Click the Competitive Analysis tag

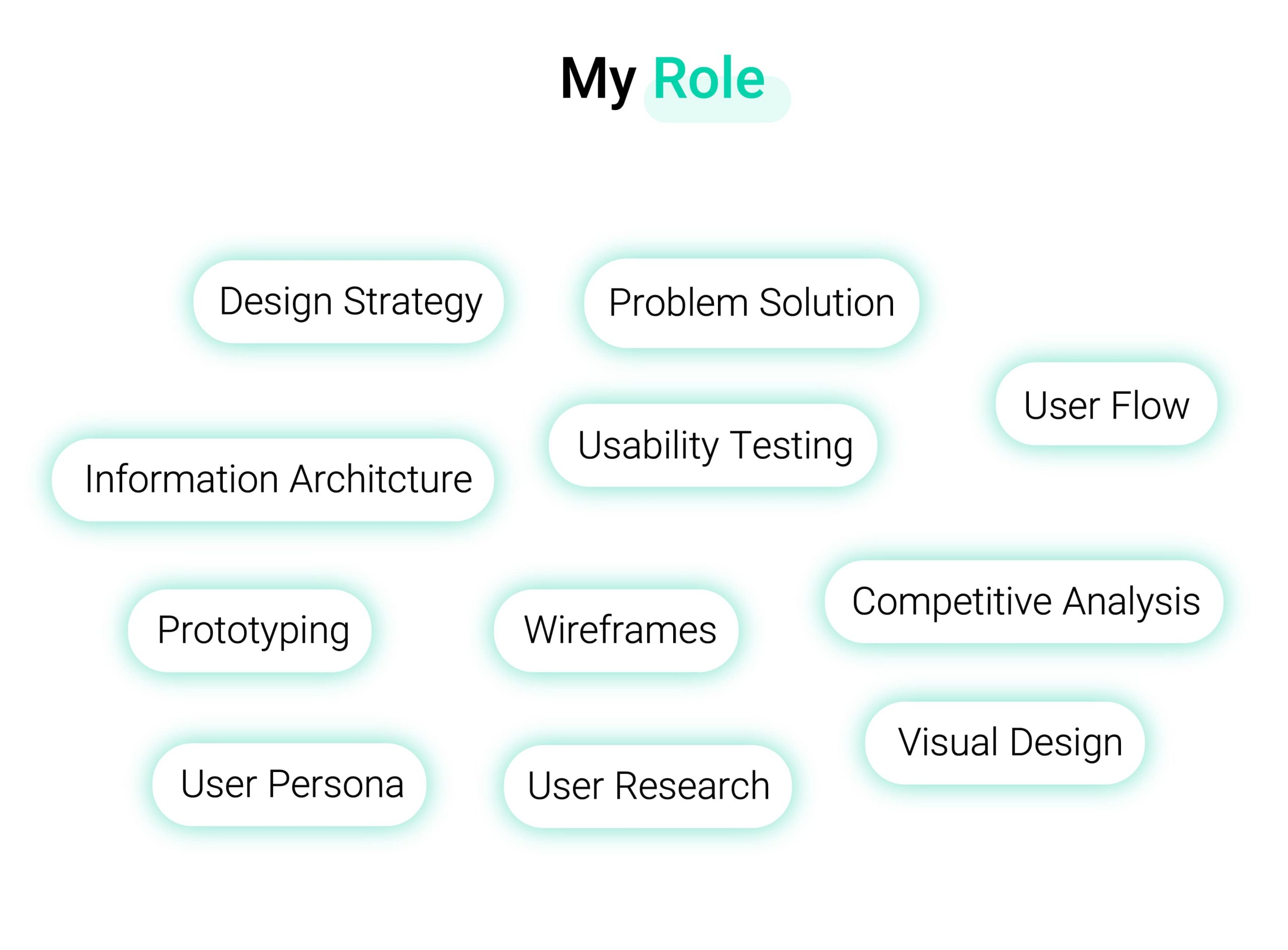pos(1024,601)
